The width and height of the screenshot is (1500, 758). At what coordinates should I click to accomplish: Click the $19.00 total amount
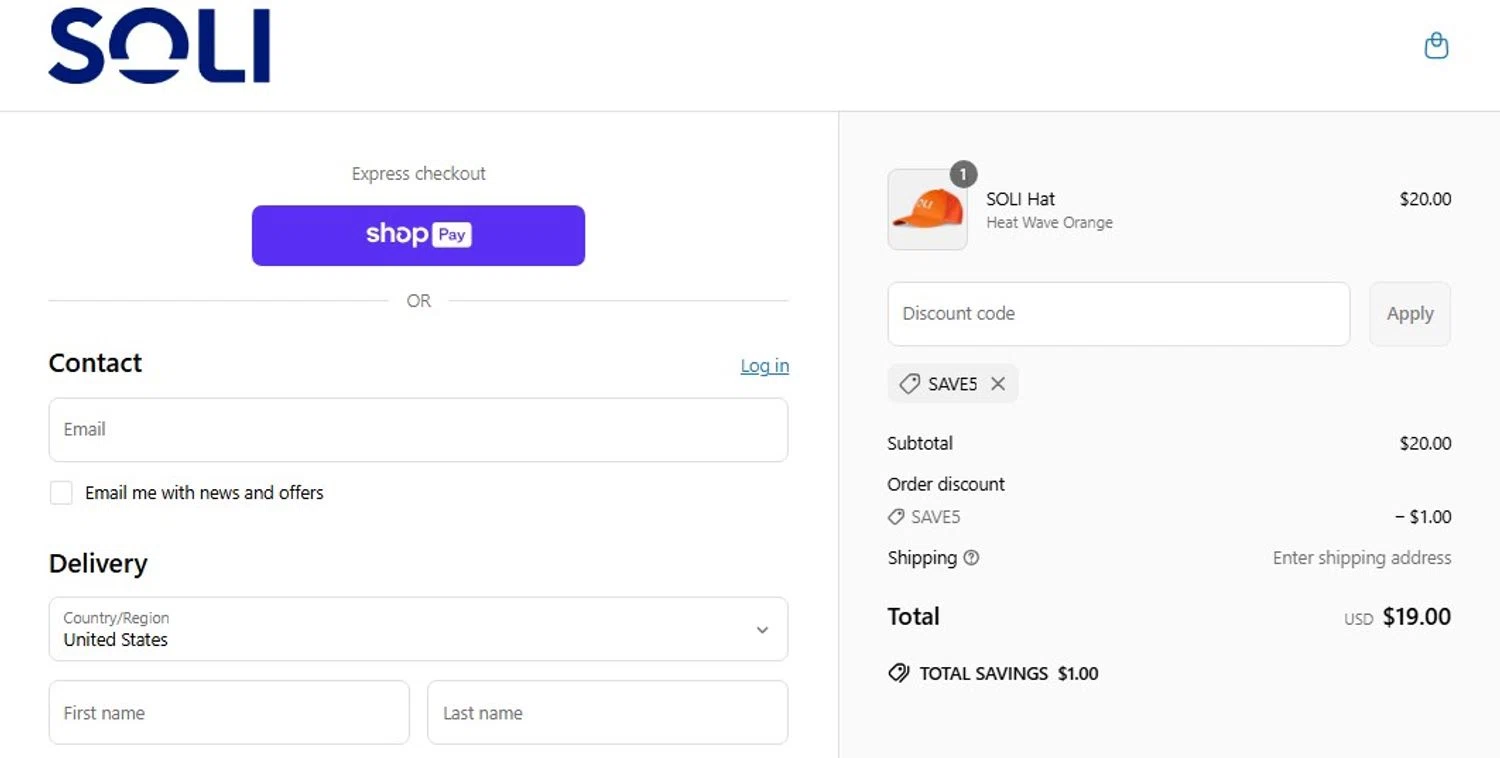pos(1416,617)
